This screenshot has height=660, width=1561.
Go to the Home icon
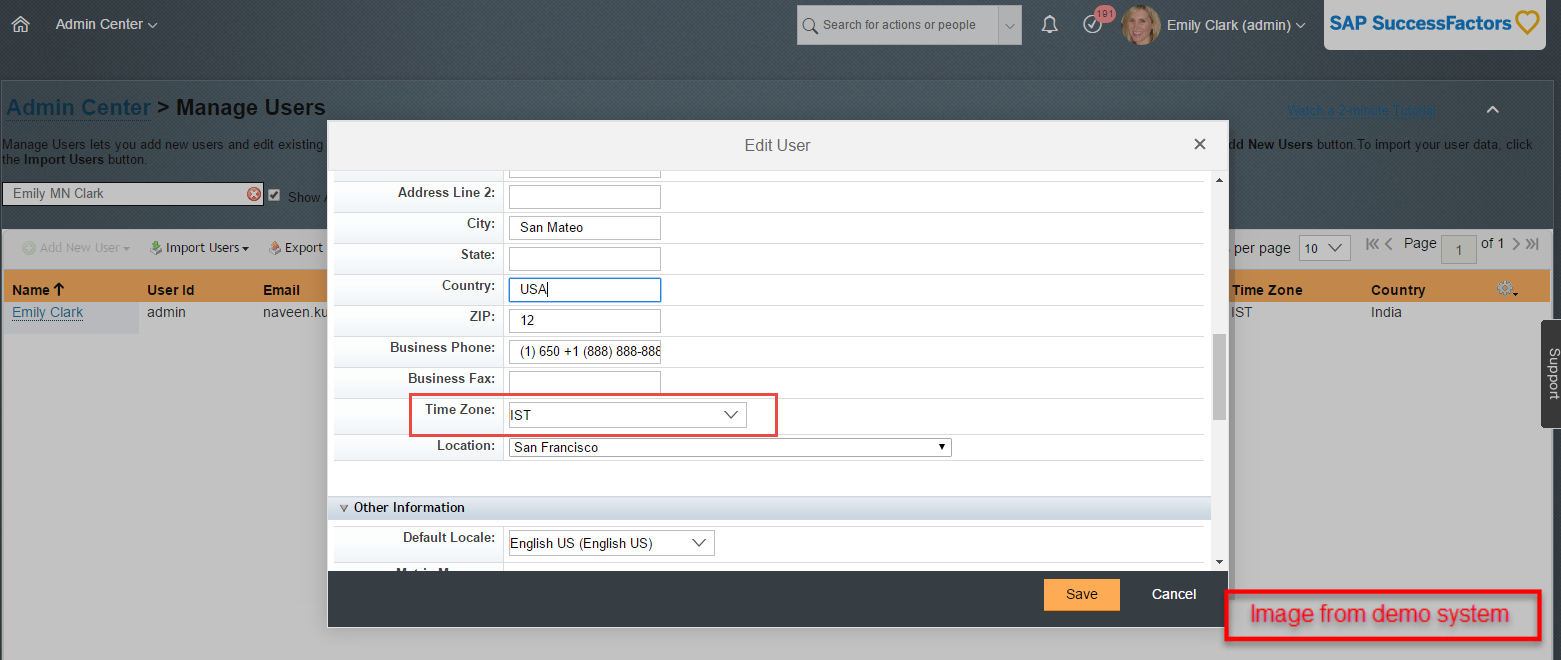click(x=20, y=25)
